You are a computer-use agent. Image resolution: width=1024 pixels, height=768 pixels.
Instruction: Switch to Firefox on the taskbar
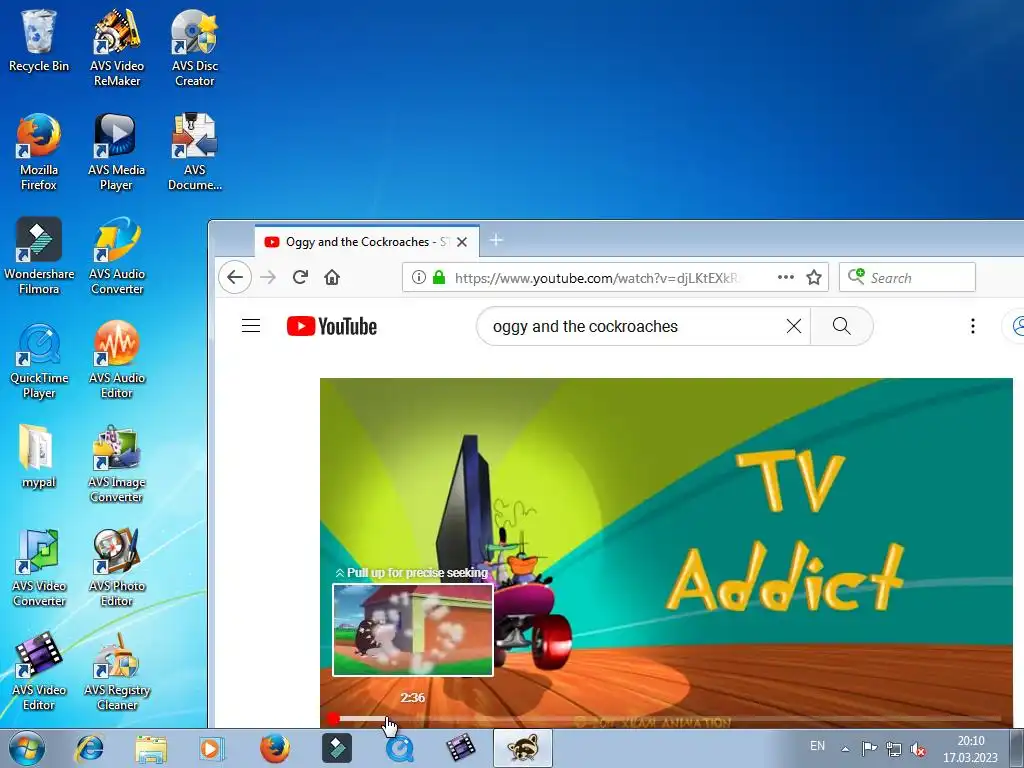[274, 748]
